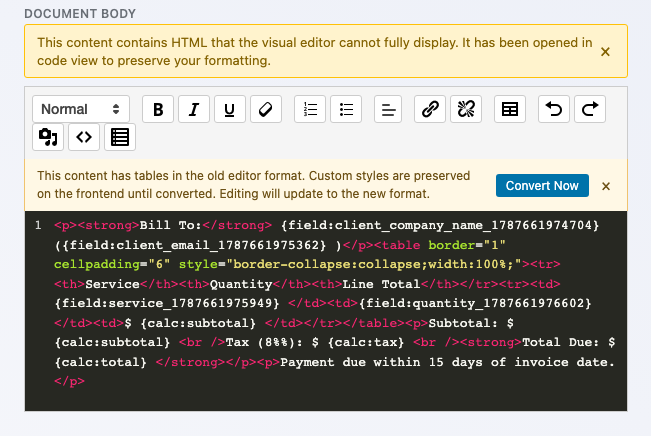
Task: Toggle underline formatting
Action: (230, 109)
